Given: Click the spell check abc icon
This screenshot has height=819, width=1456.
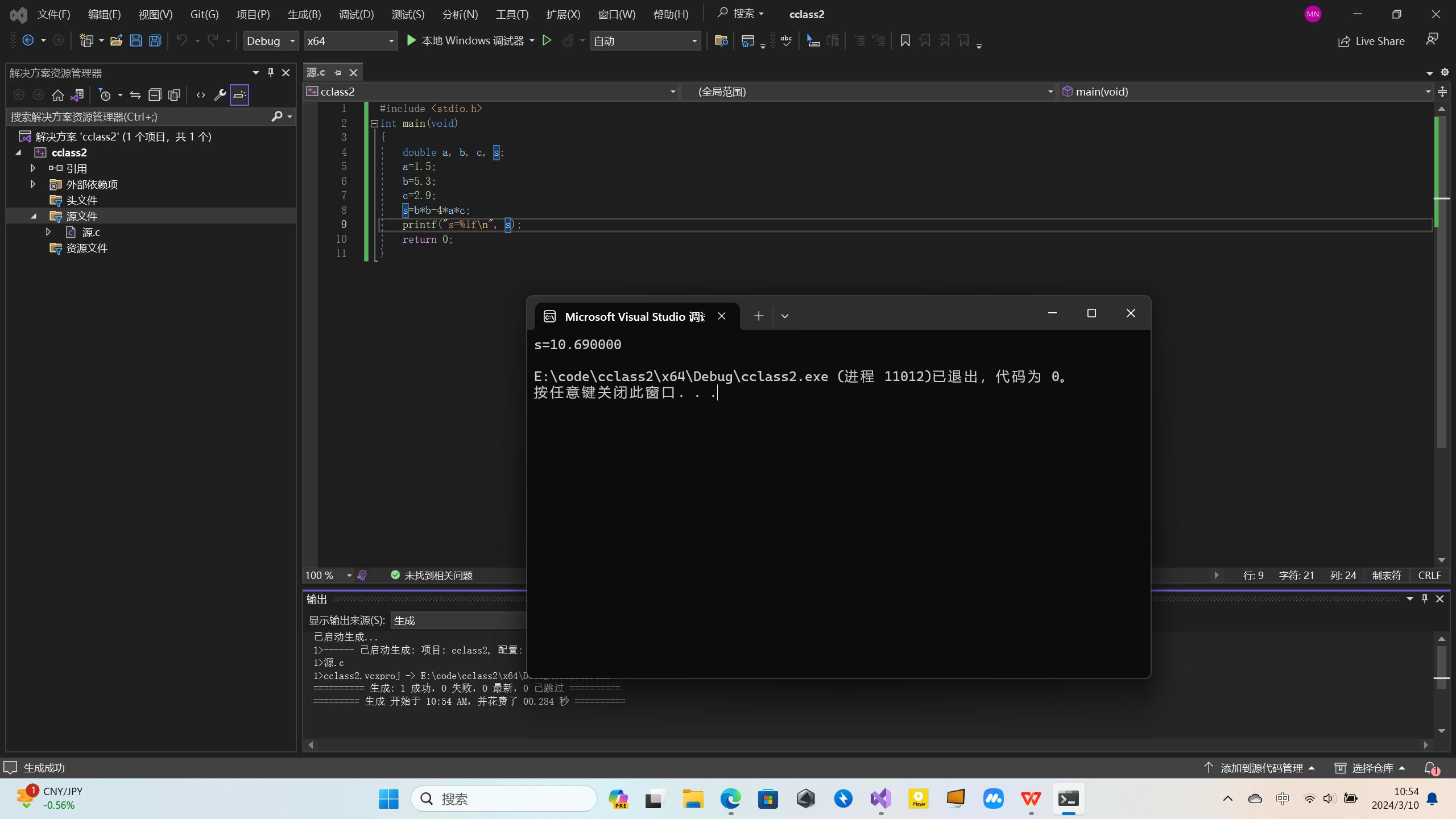Looking at the screenshot, I should pyautogui.click(x=786, y=40).
